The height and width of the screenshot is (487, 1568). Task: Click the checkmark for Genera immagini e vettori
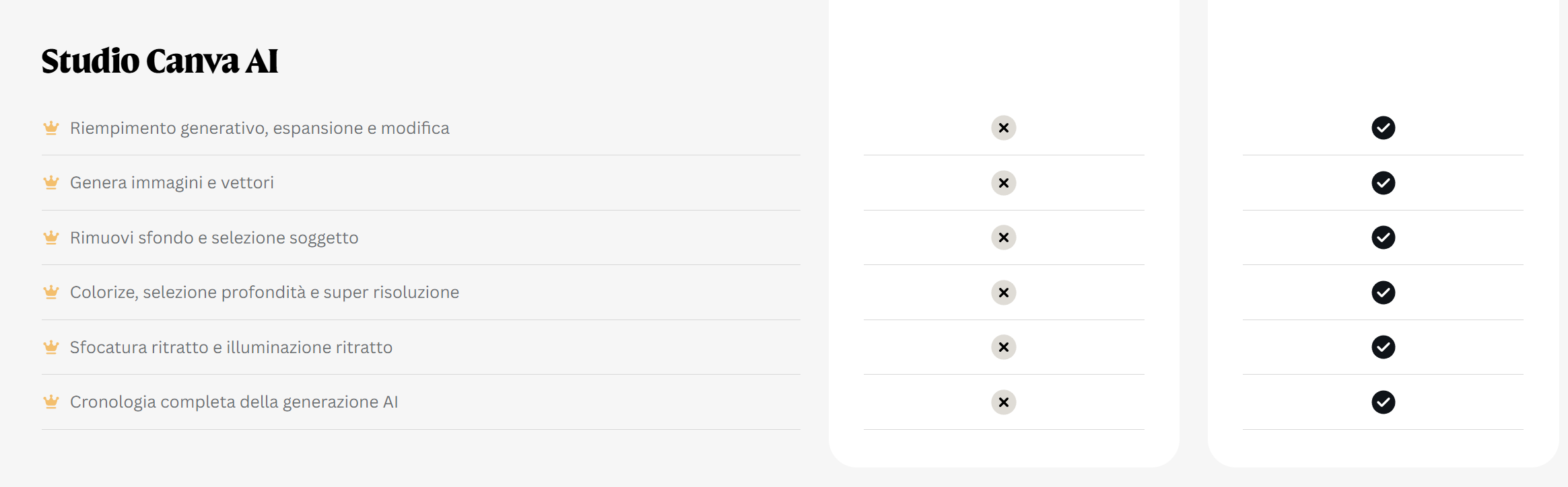(1383, 183)
